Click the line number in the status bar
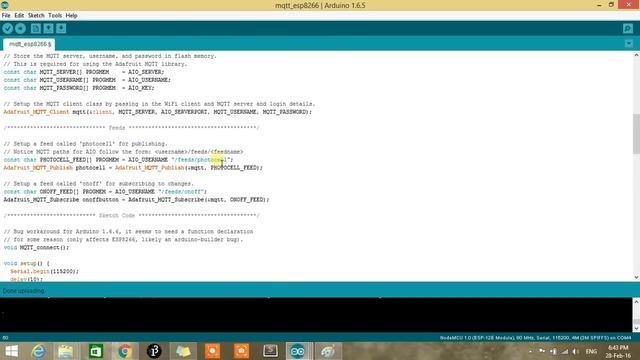 click(5, 338)
